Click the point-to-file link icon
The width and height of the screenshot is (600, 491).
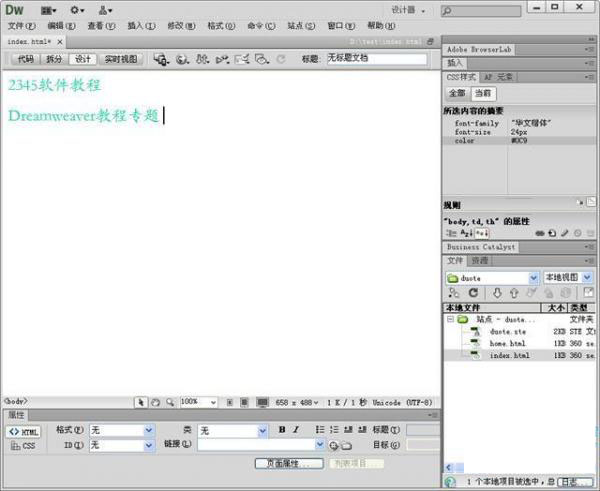[334, 445]
